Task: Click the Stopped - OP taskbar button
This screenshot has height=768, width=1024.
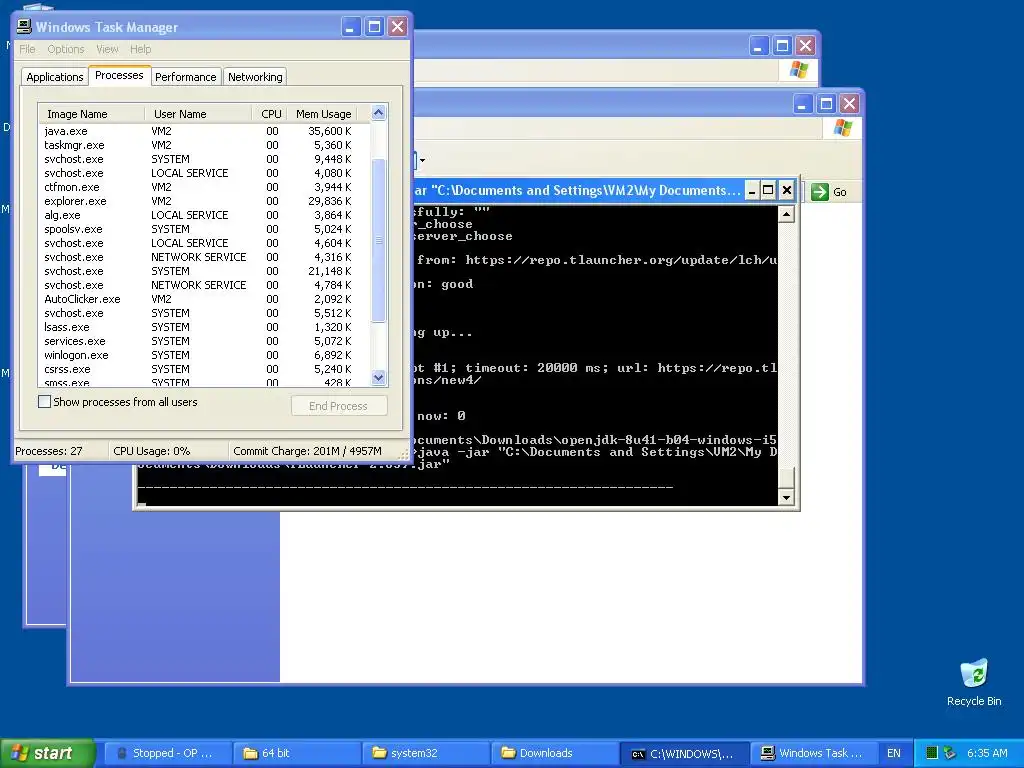Action: (x=167, y=753)
